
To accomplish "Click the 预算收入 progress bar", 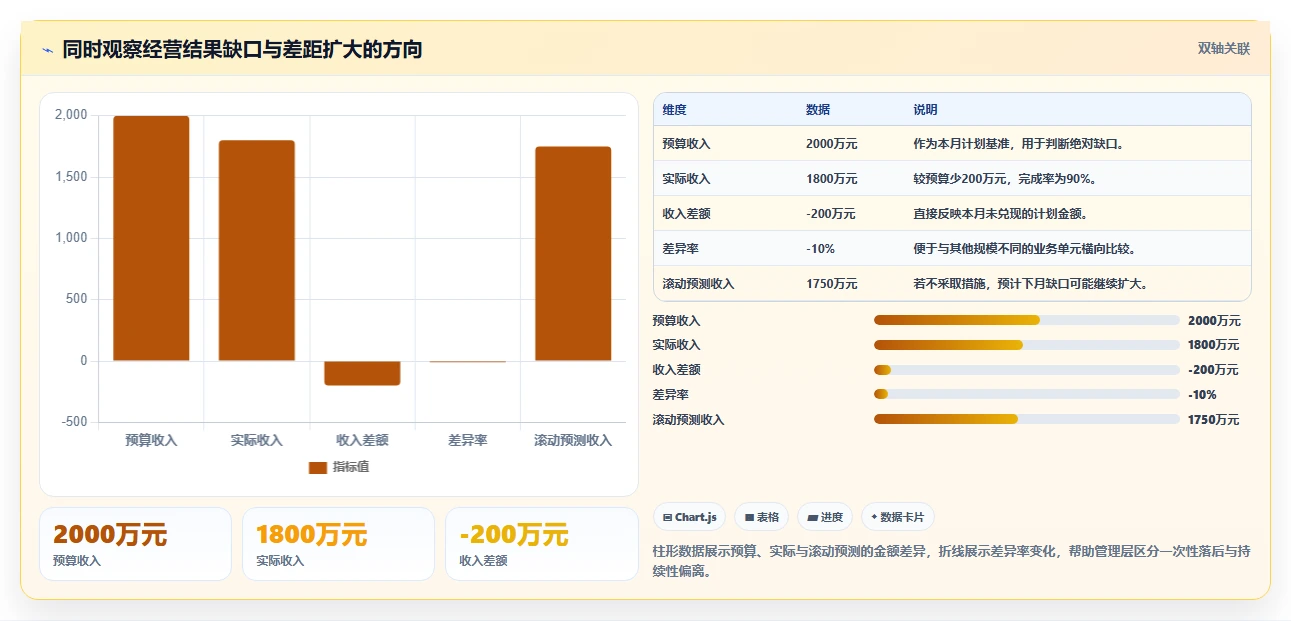I will [1027, 320].
